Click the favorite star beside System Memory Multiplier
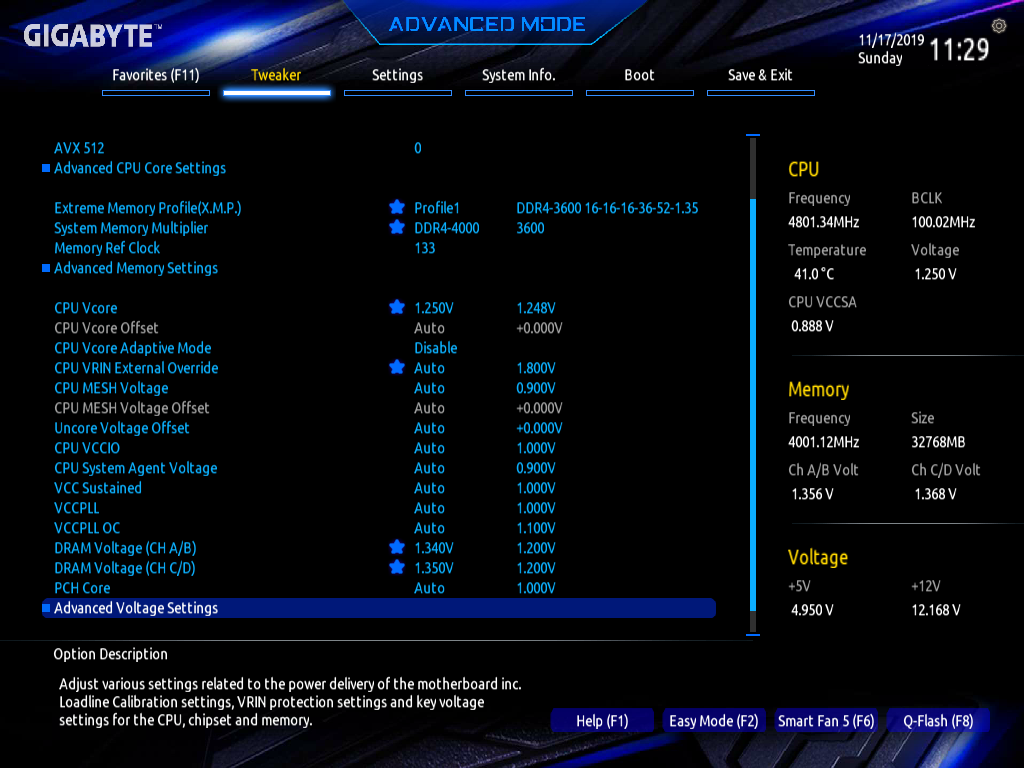 [396, 227]
